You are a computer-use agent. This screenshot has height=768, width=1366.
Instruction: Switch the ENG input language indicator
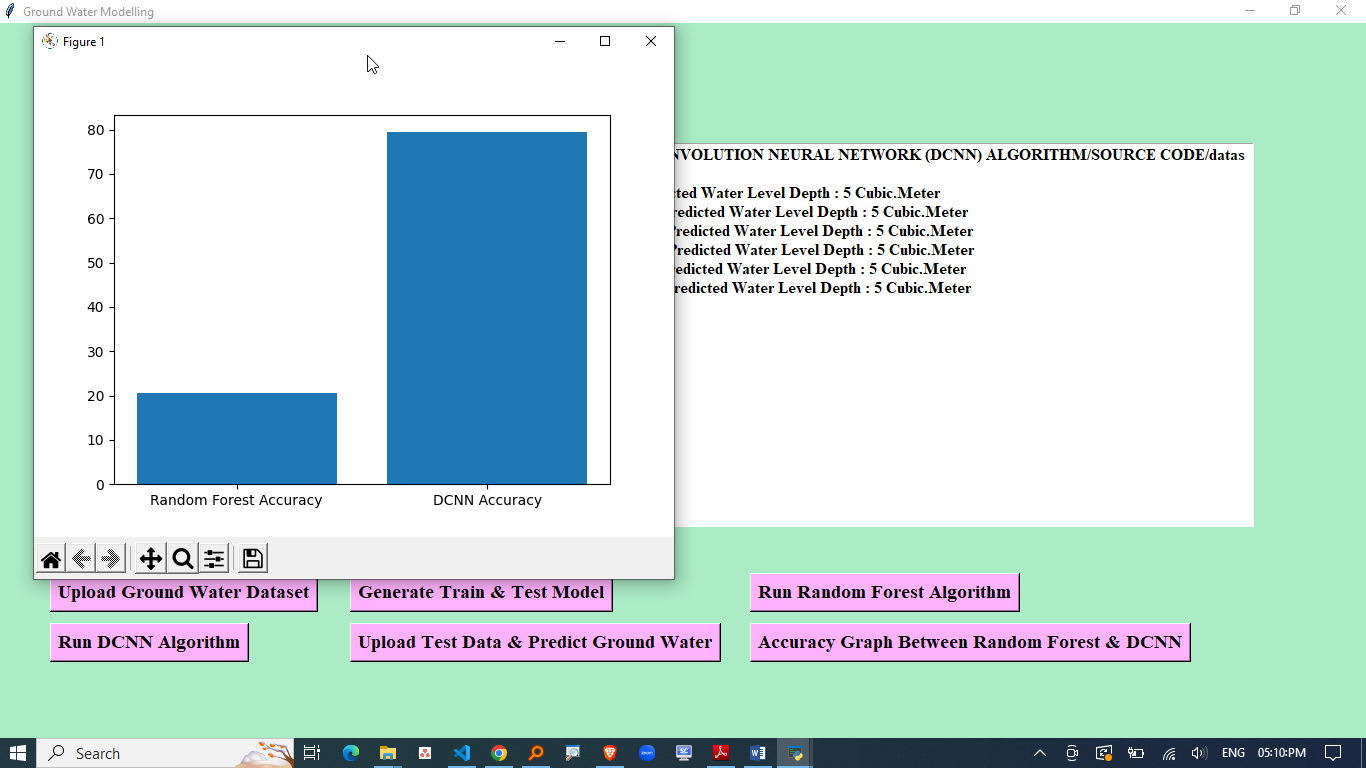[x=1233, y=753]
